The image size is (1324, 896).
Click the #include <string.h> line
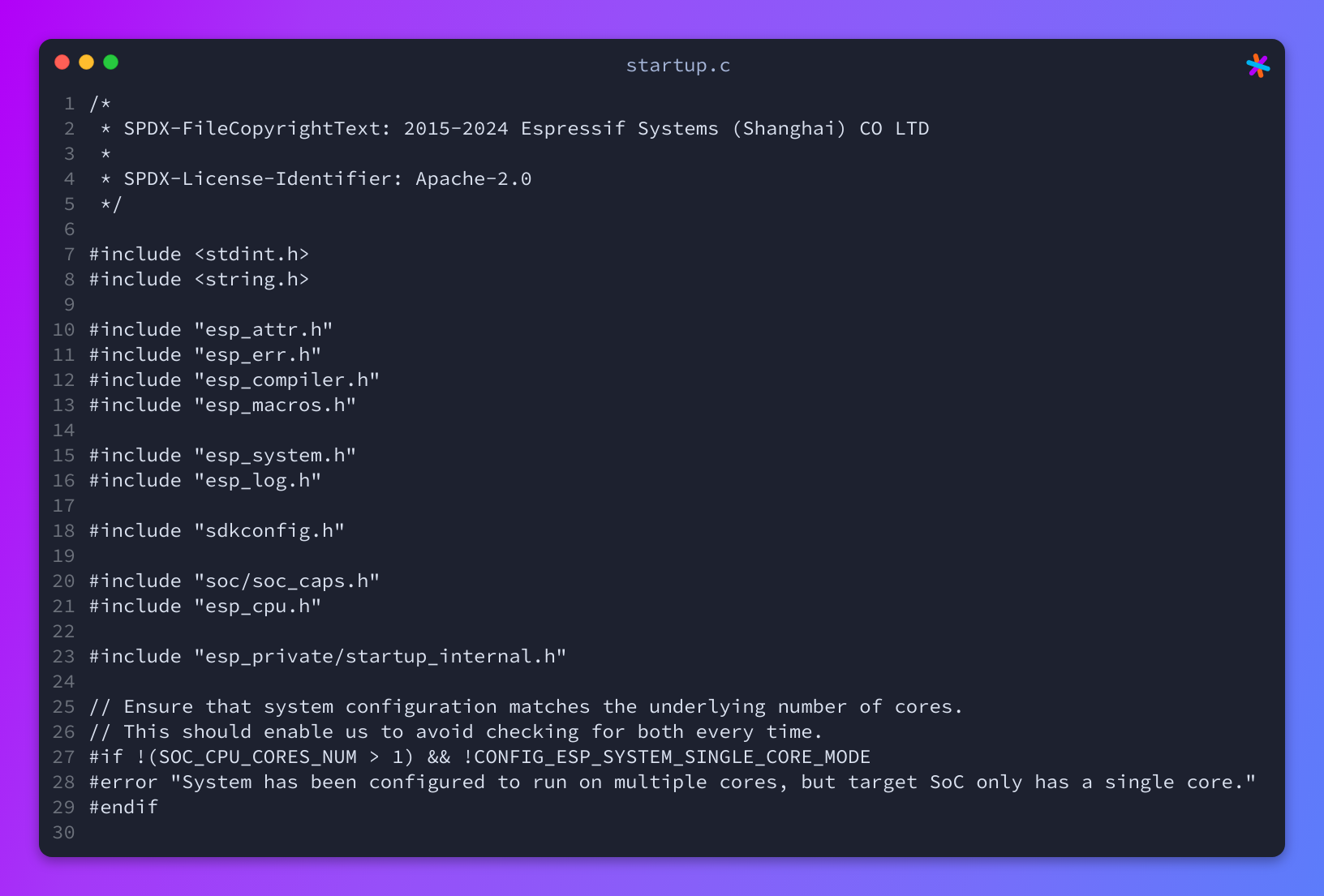[199, 280]
